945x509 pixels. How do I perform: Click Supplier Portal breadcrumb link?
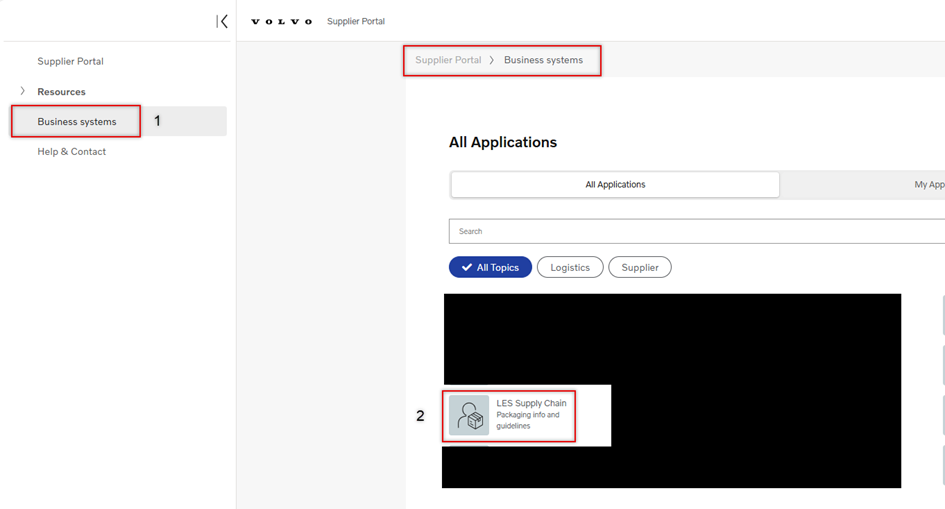448,60
